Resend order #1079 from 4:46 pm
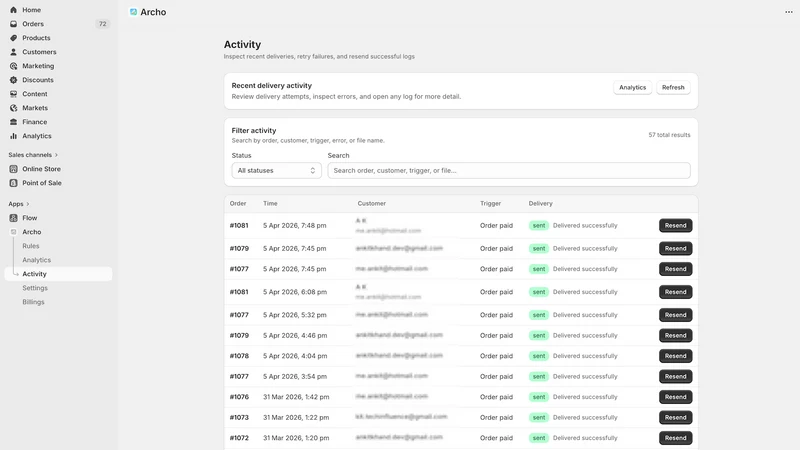Viewport: 800px width, 450px height. [676, 335]
